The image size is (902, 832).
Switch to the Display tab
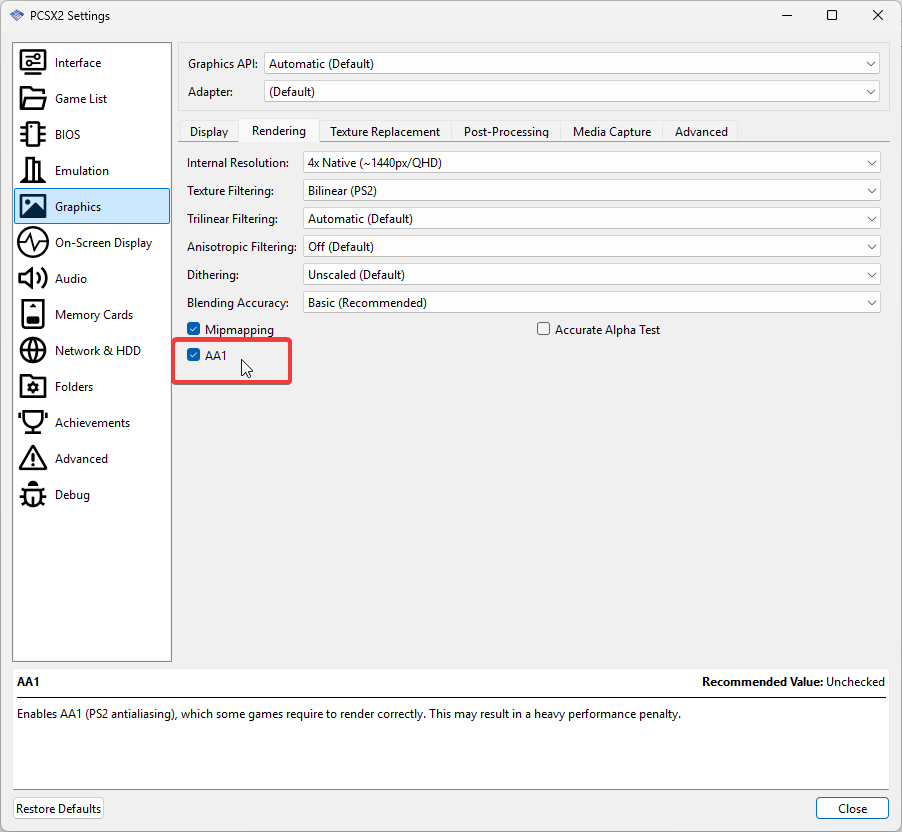(209, 132)
